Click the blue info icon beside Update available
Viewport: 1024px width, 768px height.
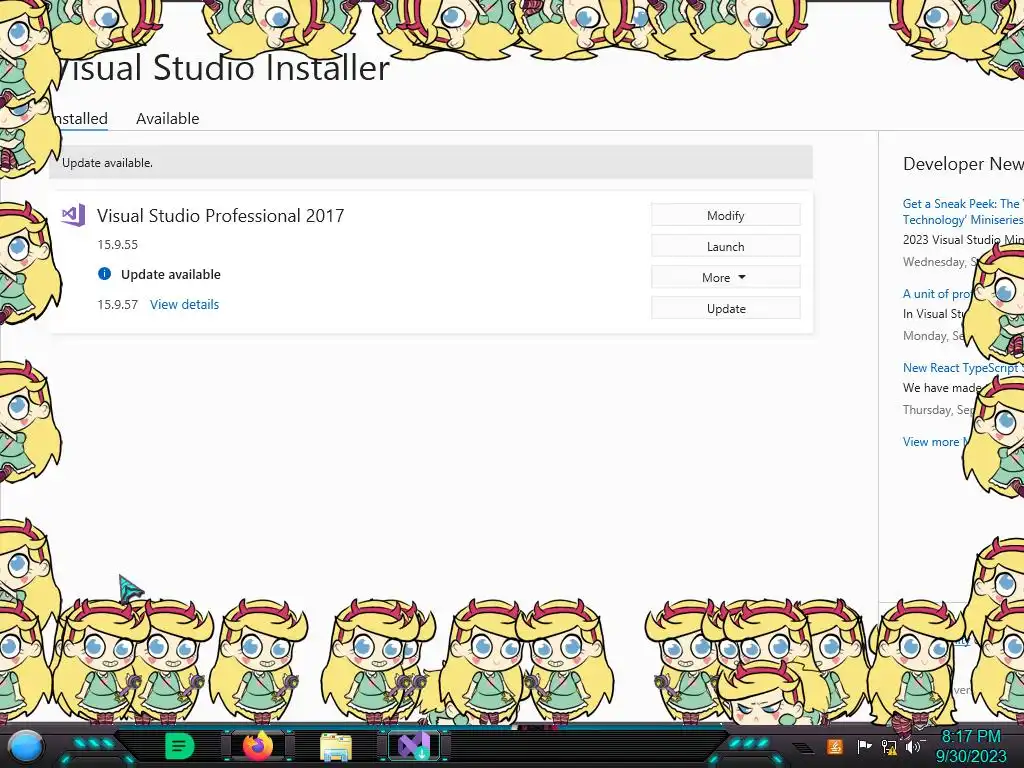tap(104, 274)
